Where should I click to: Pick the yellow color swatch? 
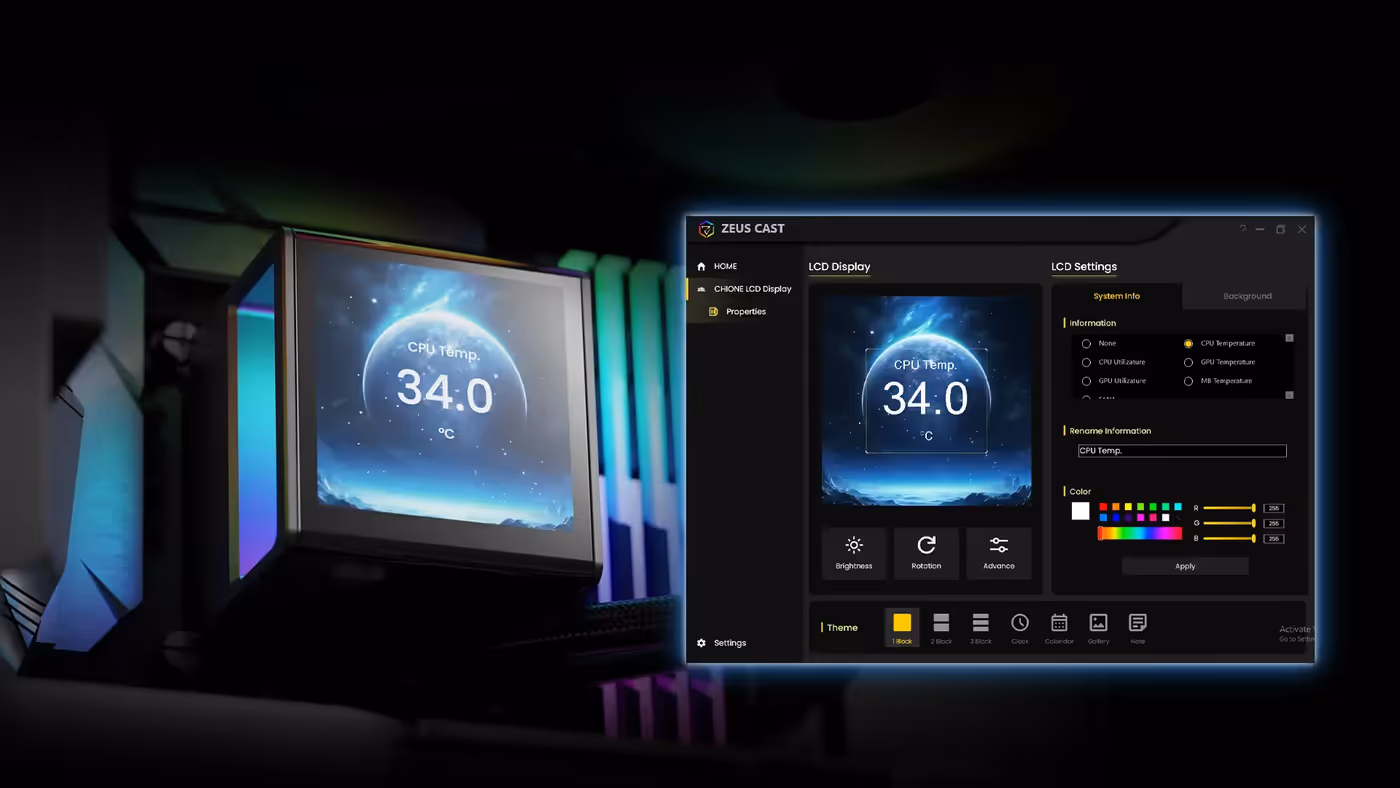(x=1128, y=507)
